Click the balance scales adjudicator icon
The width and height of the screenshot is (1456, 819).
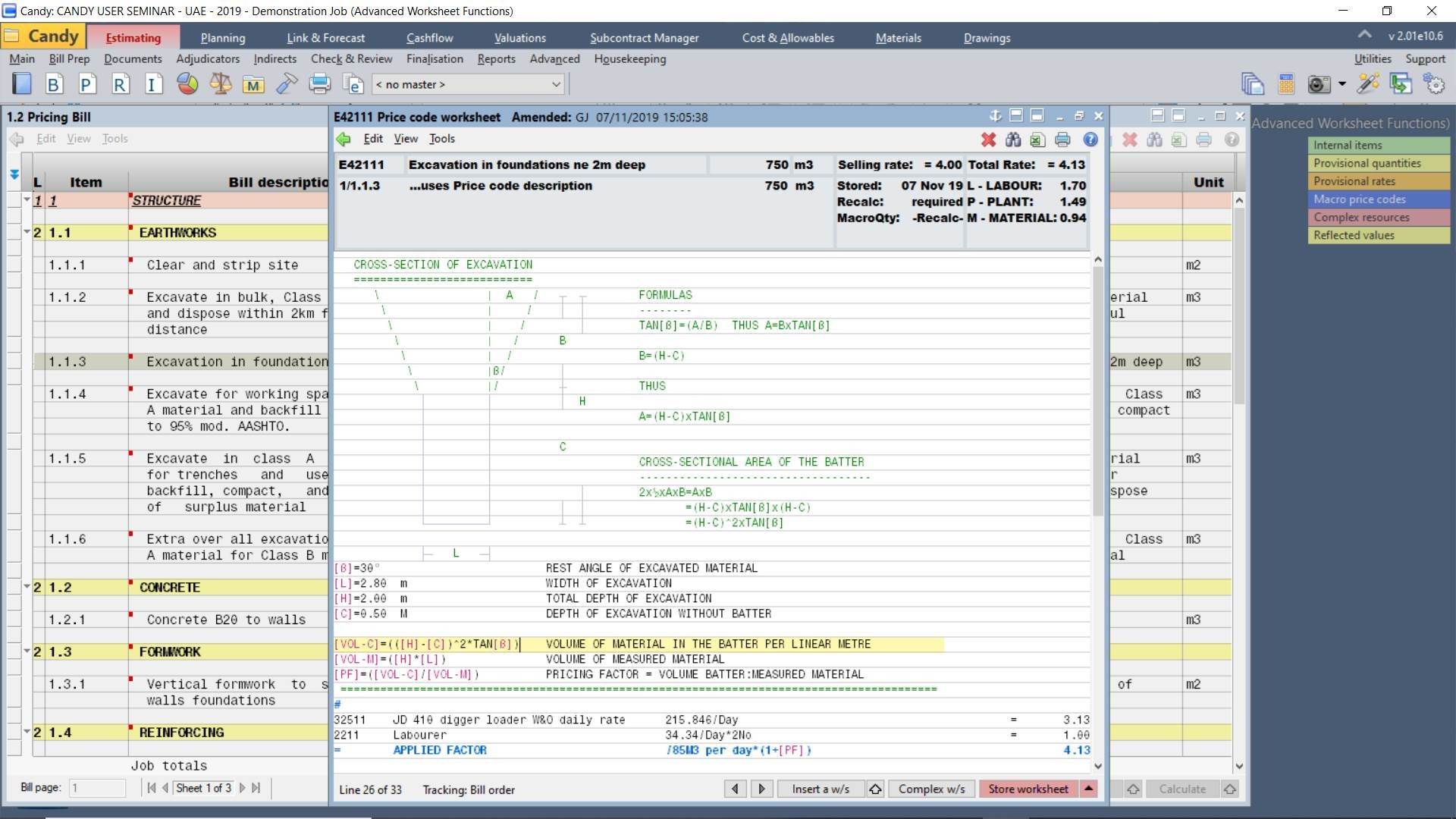(221, 84)
